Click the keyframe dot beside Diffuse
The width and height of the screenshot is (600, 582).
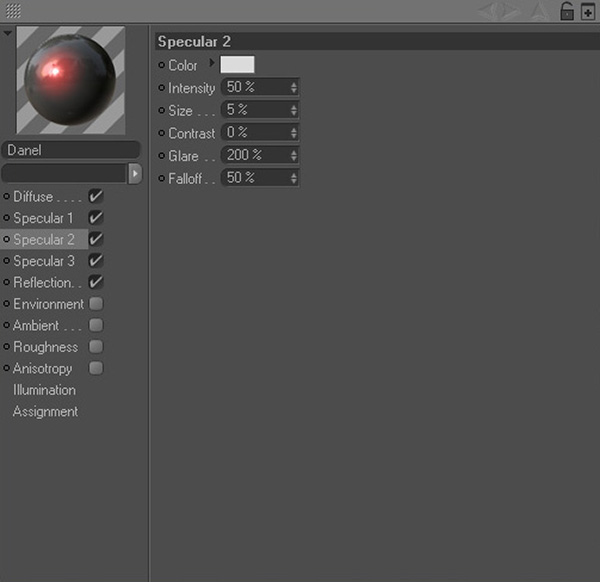(7, 196)
